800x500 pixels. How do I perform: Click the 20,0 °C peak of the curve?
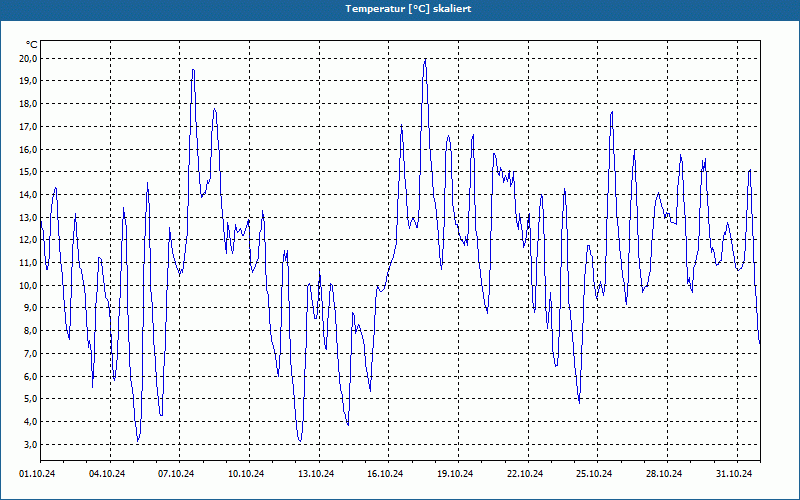tap(425, 59)
